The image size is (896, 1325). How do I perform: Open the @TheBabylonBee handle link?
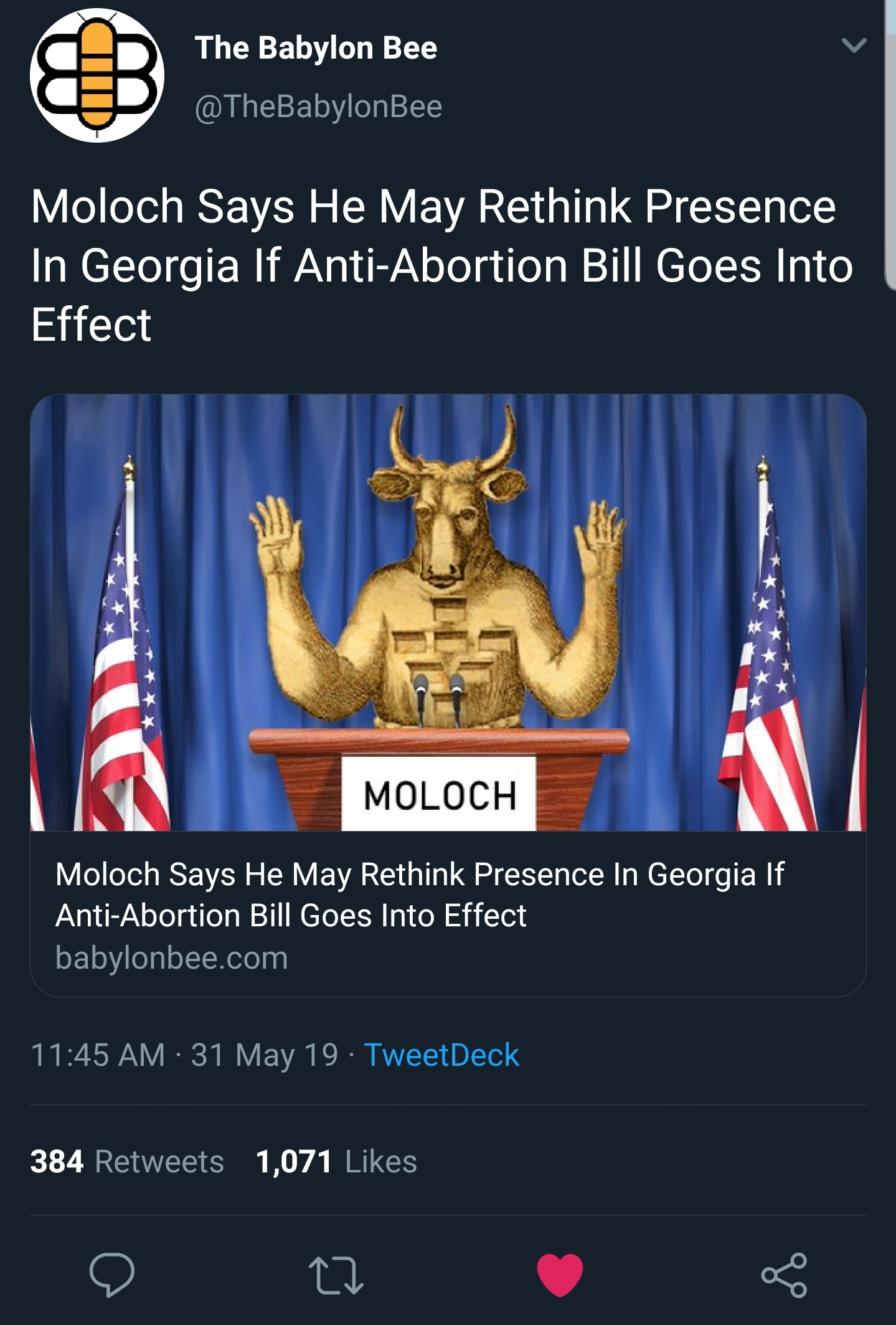(318, 107)
